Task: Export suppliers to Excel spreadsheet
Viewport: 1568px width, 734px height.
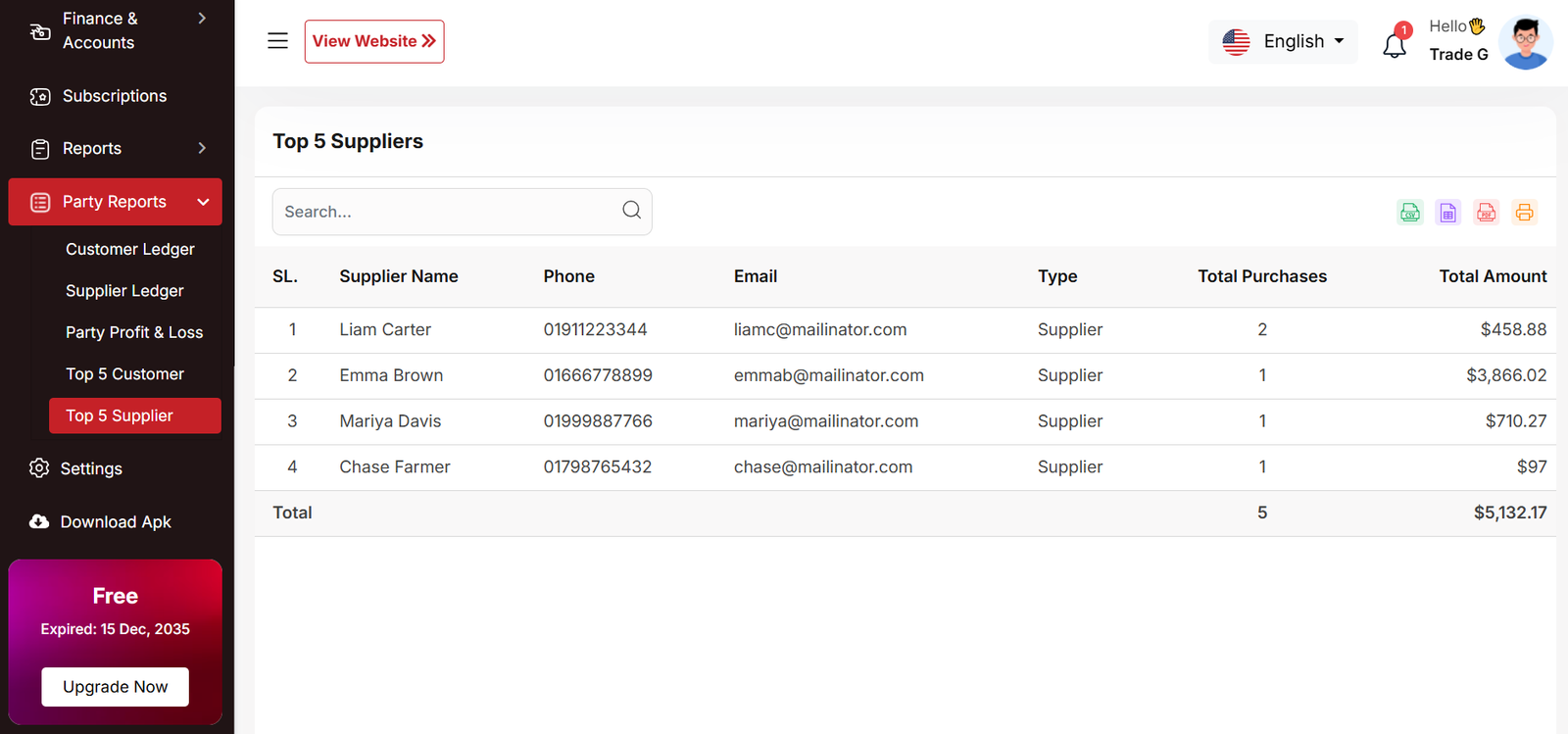Action: (1447, 213)
